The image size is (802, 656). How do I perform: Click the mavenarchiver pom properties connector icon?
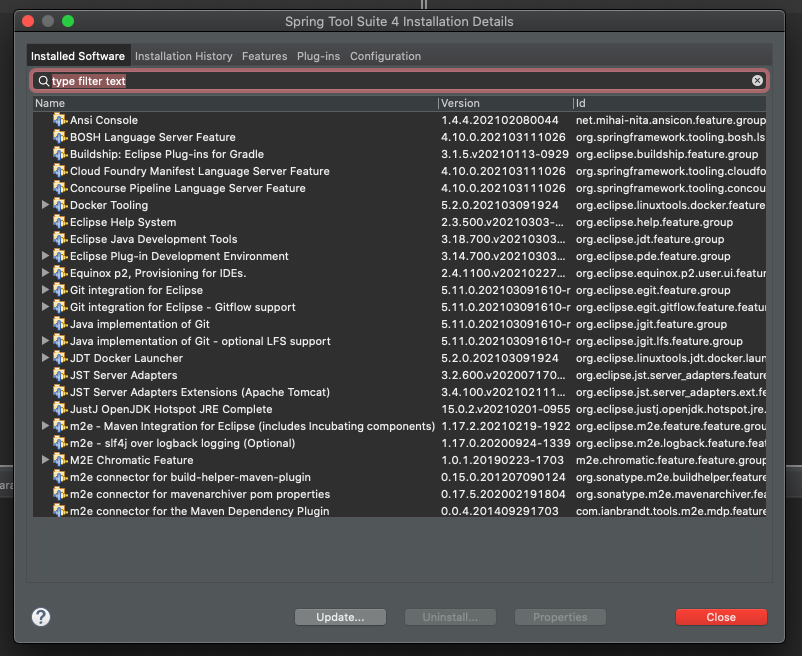point(60,494)
